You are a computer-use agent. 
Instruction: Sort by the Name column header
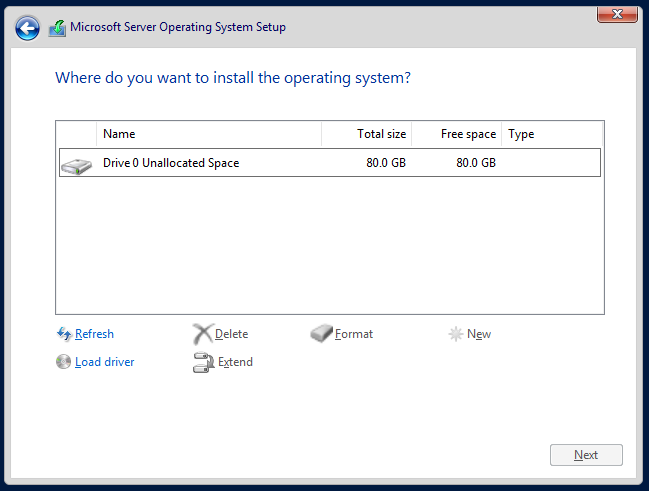(x=209, y=134)
